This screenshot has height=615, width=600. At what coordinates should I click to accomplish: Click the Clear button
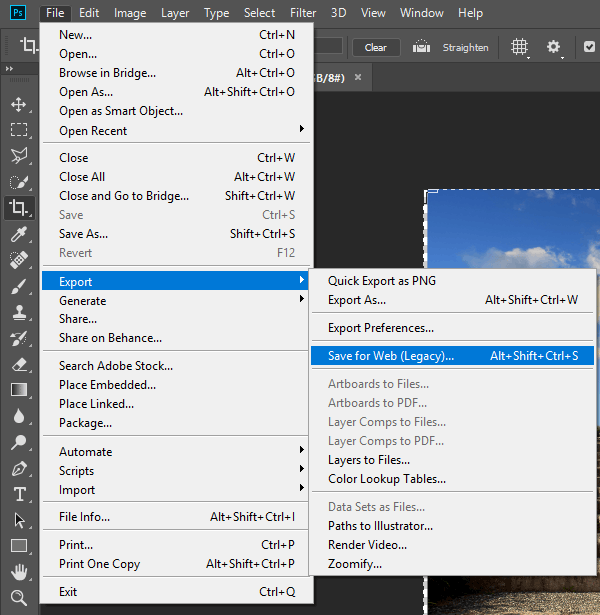click(376, 47)
